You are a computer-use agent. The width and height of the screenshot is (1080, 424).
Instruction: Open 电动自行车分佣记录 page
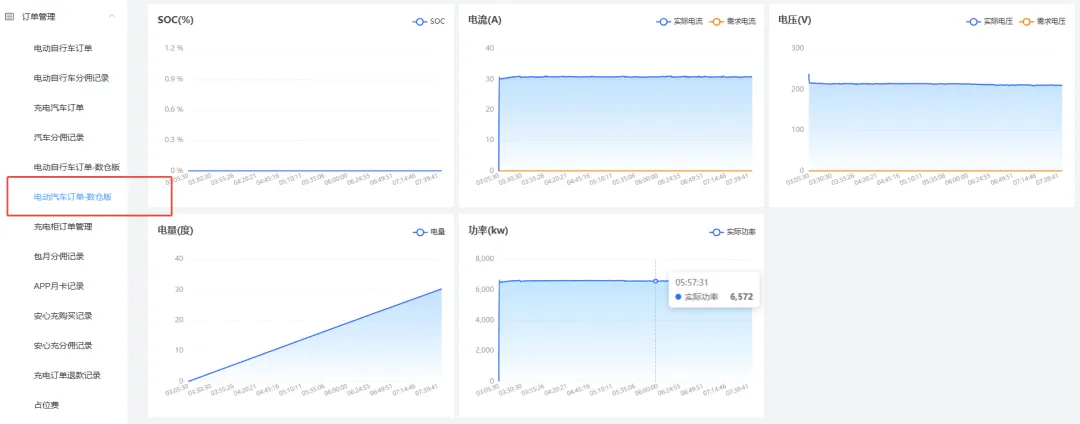(71, 78)
